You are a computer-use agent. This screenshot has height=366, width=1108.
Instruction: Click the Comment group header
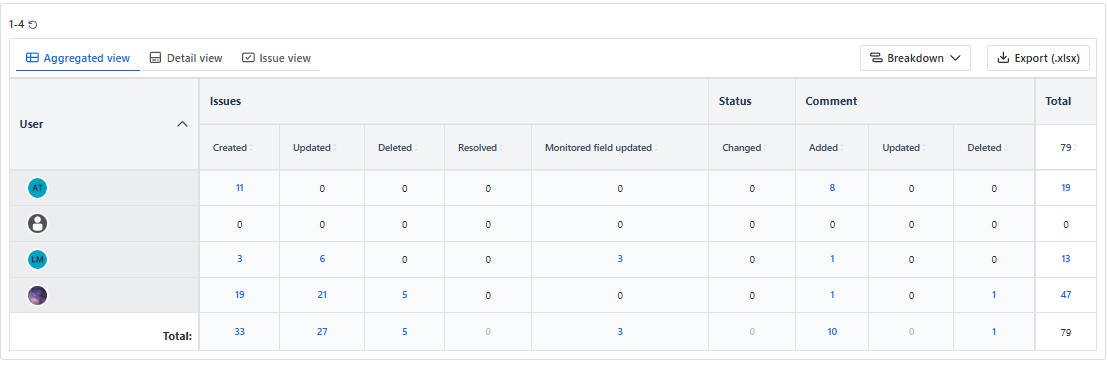(831, 101)
